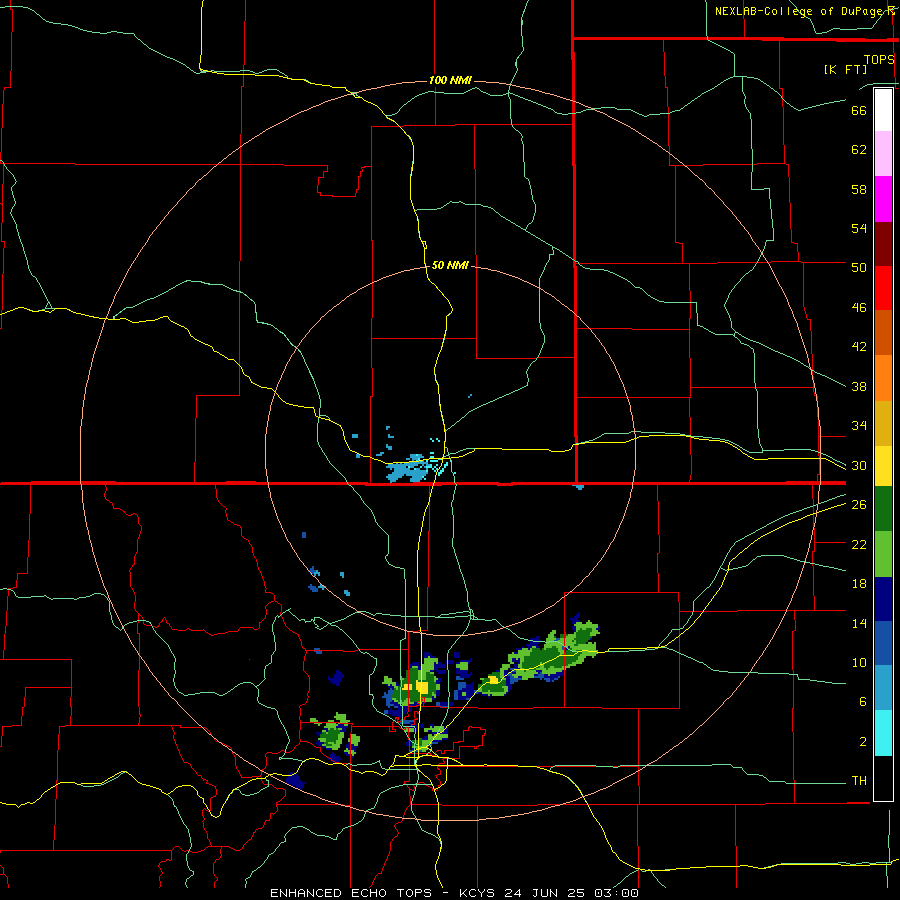This screenshot has width=900, height=900.
Task: Click the '54' legend value
Action: [859, 228]
